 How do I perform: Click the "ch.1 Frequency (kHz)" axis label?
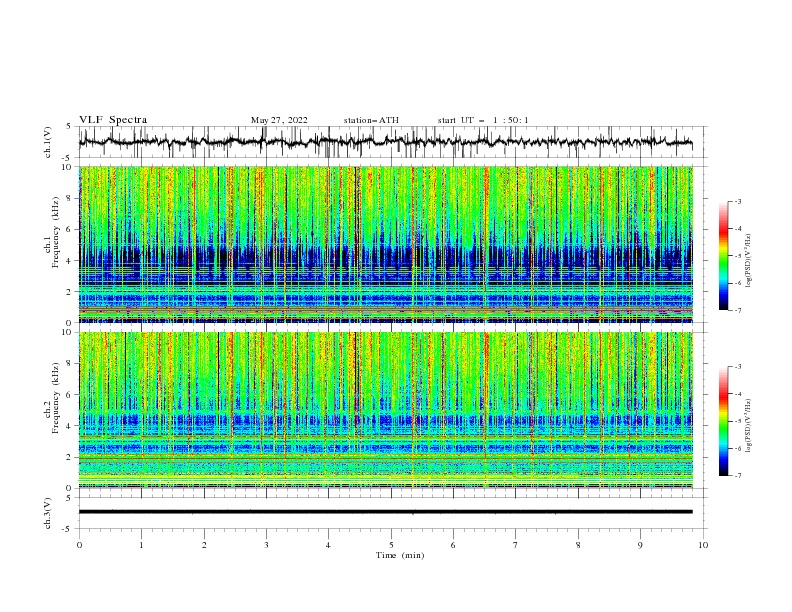[x=52, y=244]
